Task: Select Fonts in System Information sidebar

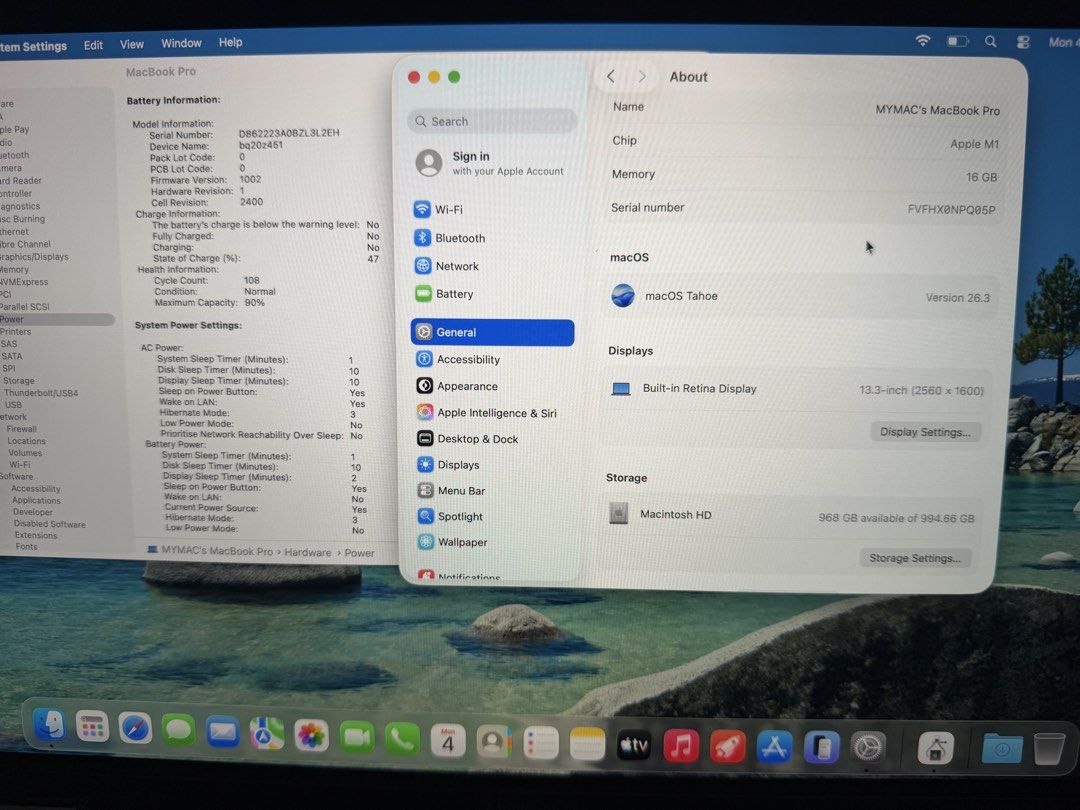Action: (x=26, y=546)
